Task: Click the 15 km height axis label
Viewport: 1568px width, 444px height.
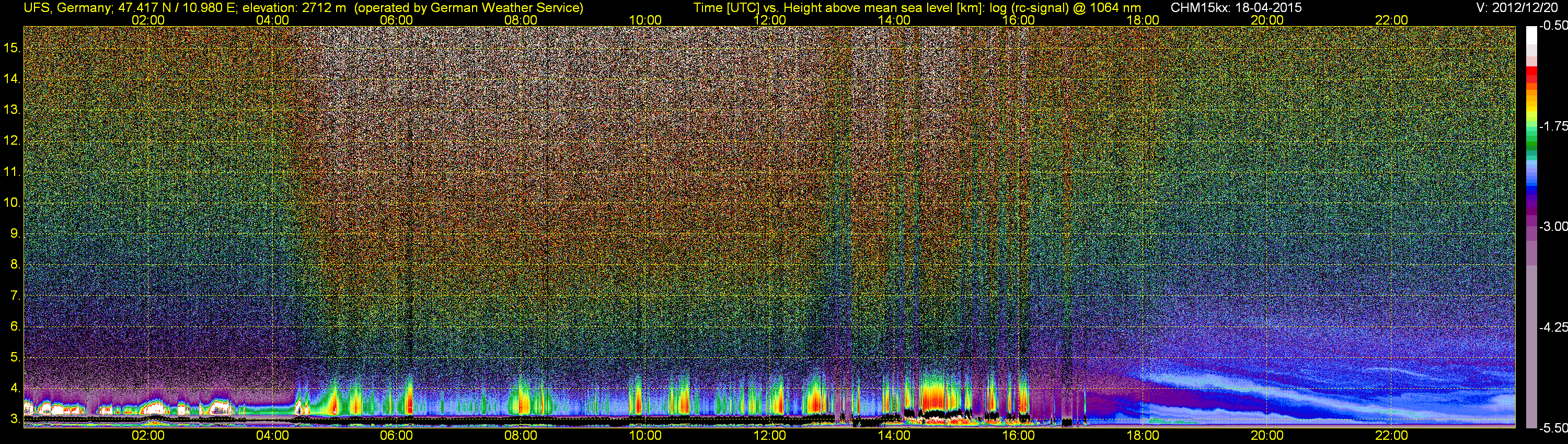Action: click(11, 48)
